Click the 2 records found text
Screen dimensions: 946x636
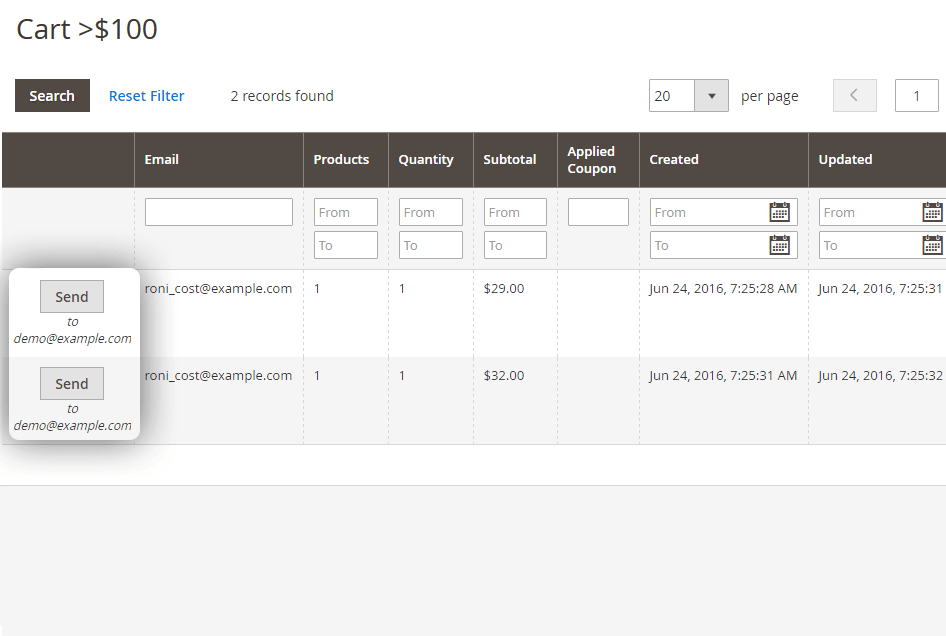coord(282,96)
